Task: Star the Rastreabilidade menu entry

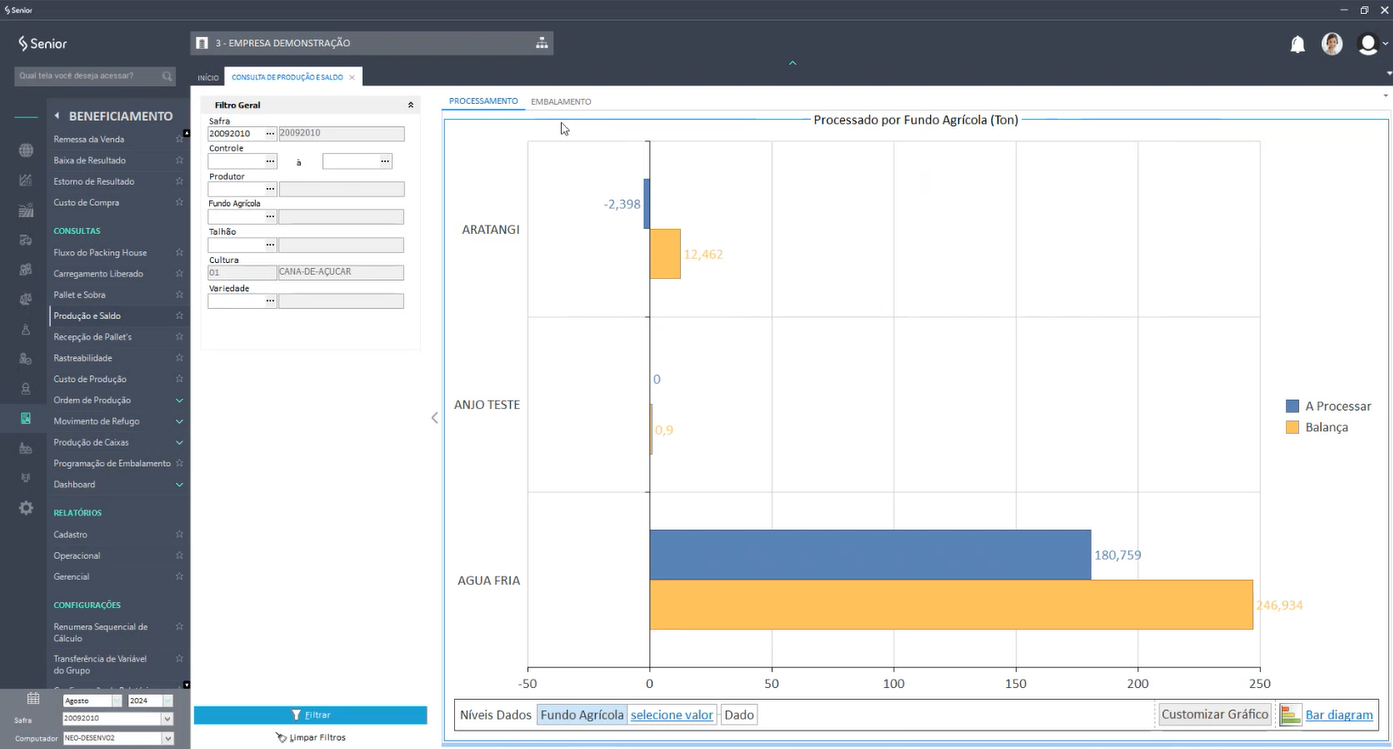Action: [x=179, y=358]
